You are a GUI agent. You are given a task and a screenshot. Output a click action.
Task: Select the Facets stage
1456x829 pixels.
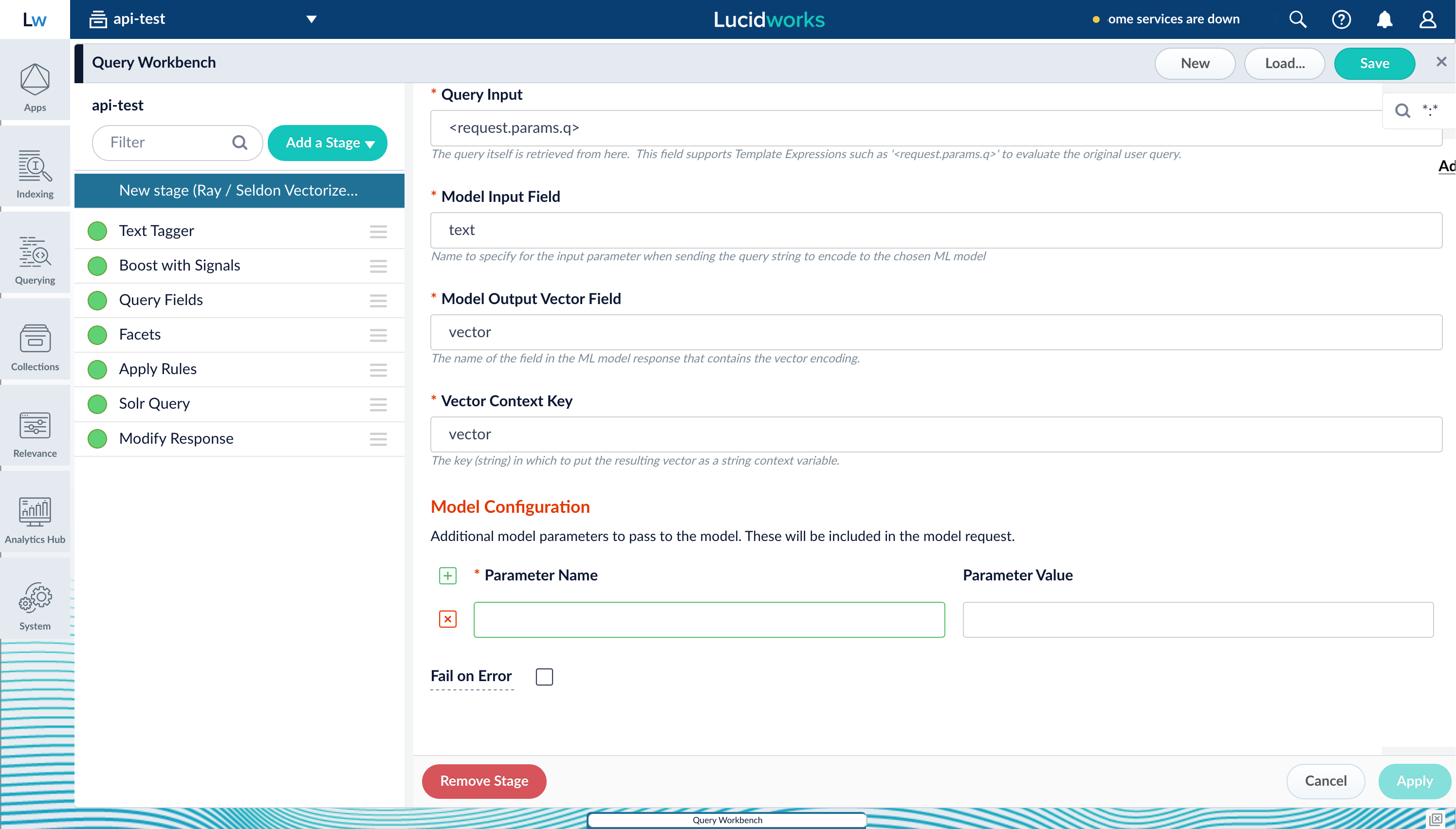point(239,335)
